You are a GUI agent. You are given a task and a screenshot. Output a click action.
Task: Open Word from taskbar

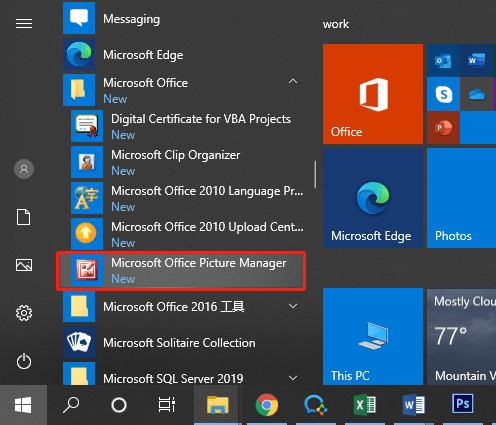click(414, 405)
